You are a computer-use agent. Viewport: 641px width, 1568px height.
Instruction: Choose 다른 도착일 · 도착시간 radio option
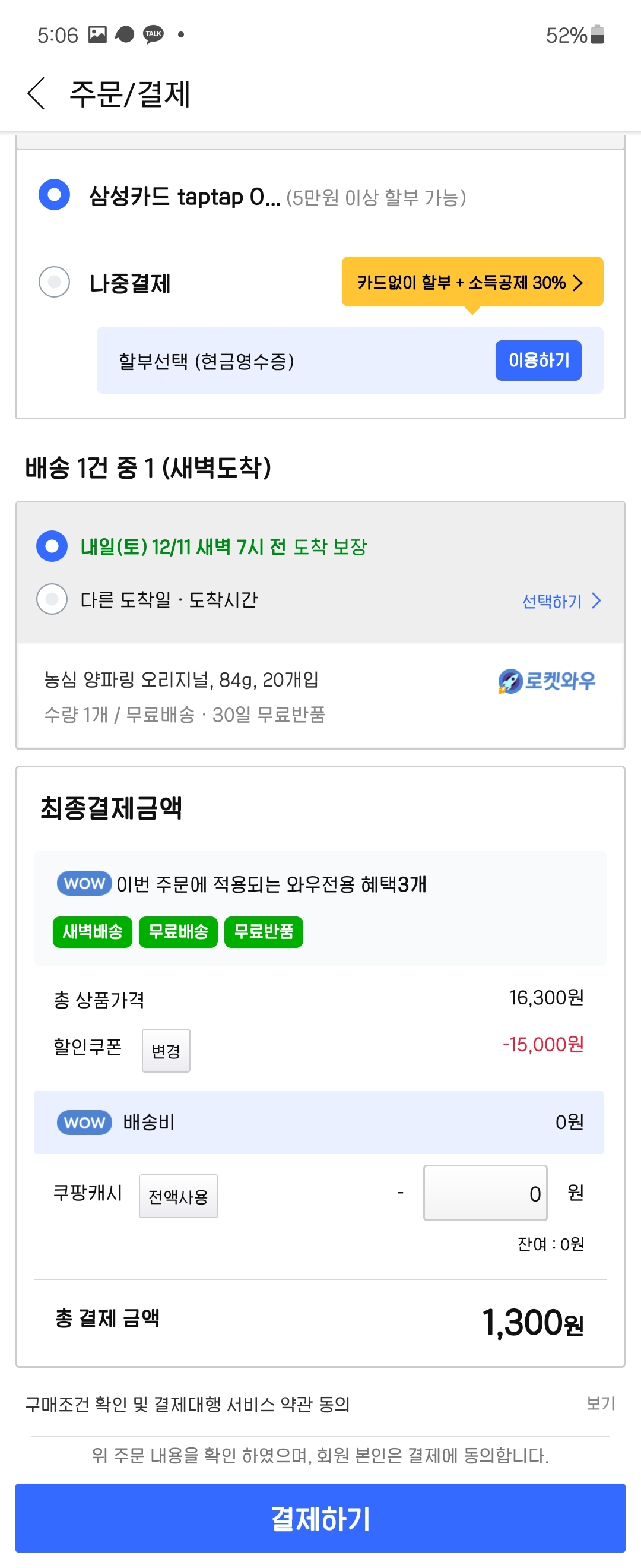(x=52, y=599)
